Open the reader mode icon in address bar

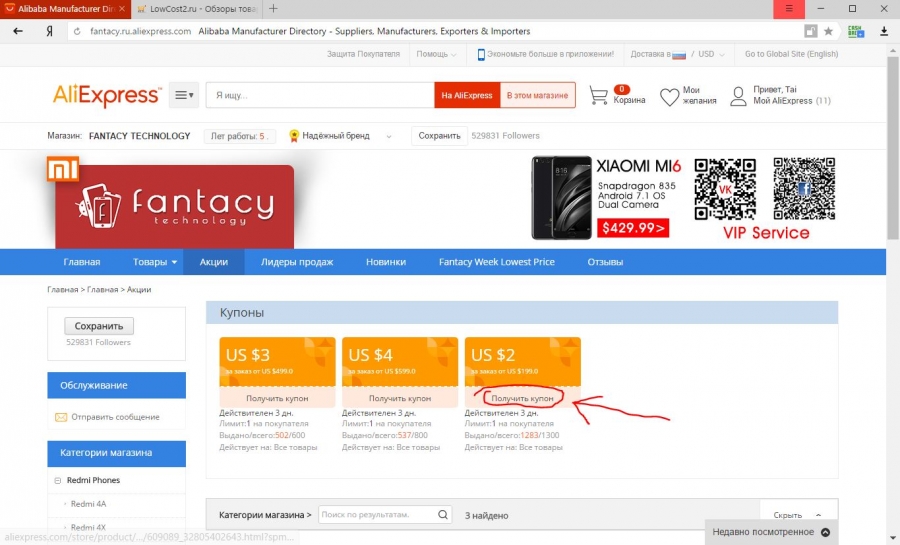click(810, 31)
